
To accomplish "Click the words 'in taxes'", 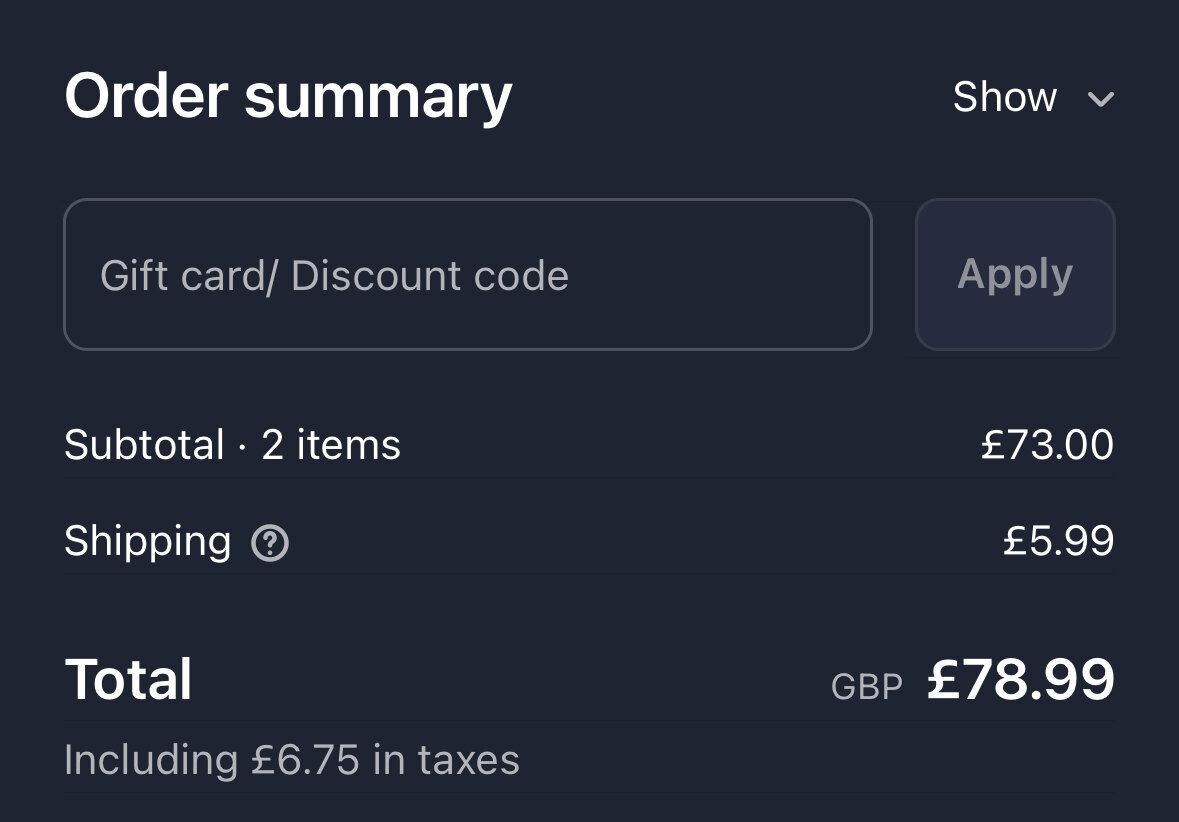I will 446,761.
